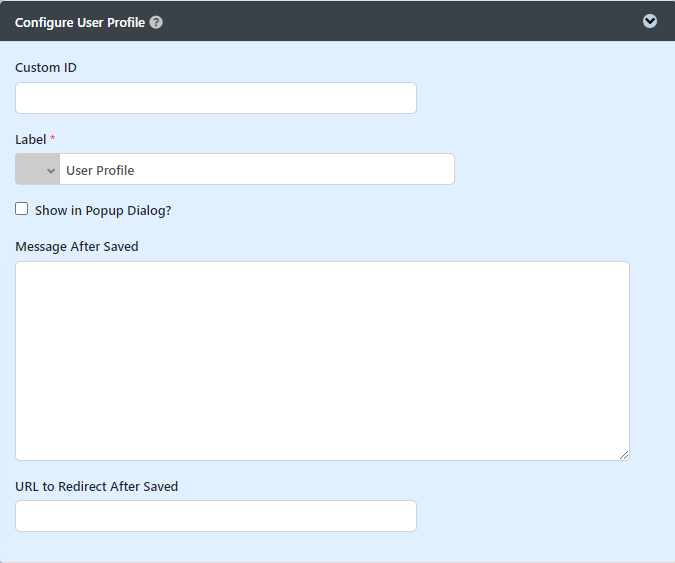Click the "Configure User Profile" header title

tap(80, 22)
